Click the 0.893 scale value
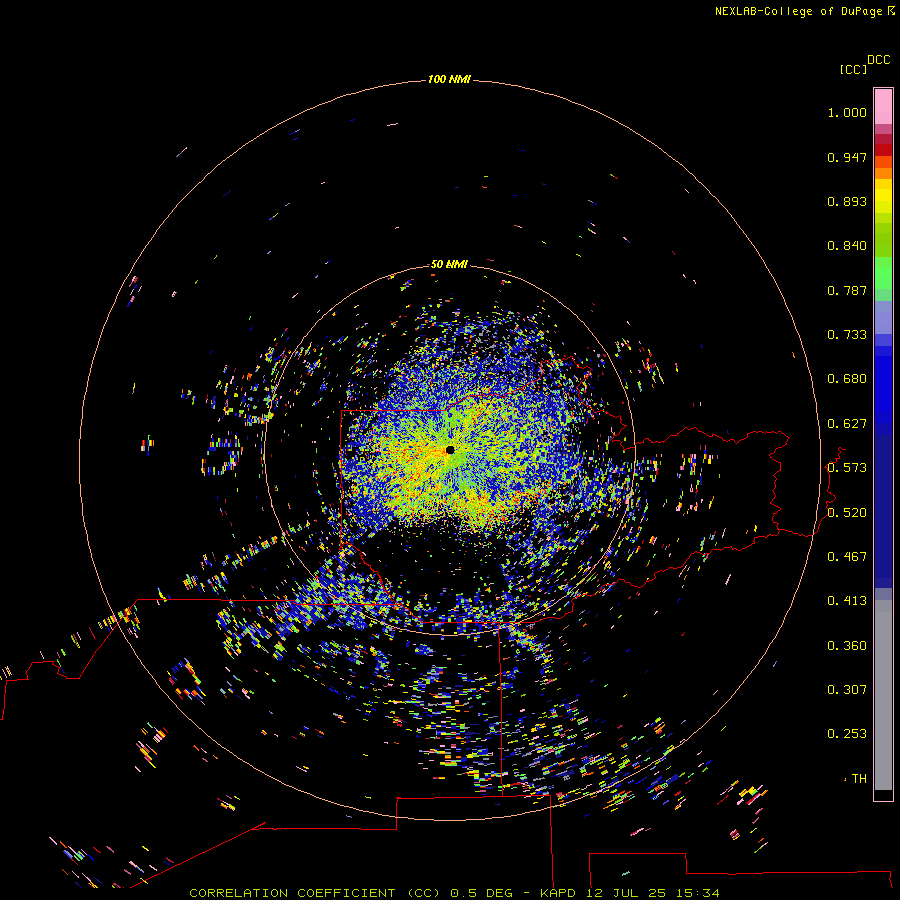 pos(847,201)
